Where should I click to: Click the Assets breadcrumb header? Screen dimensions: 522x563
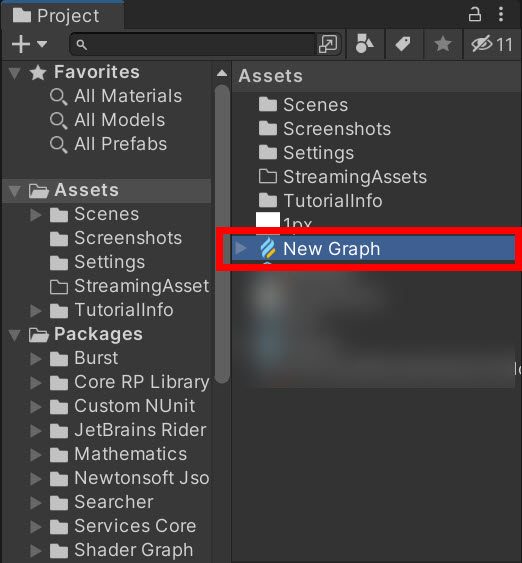pos(270,76)
